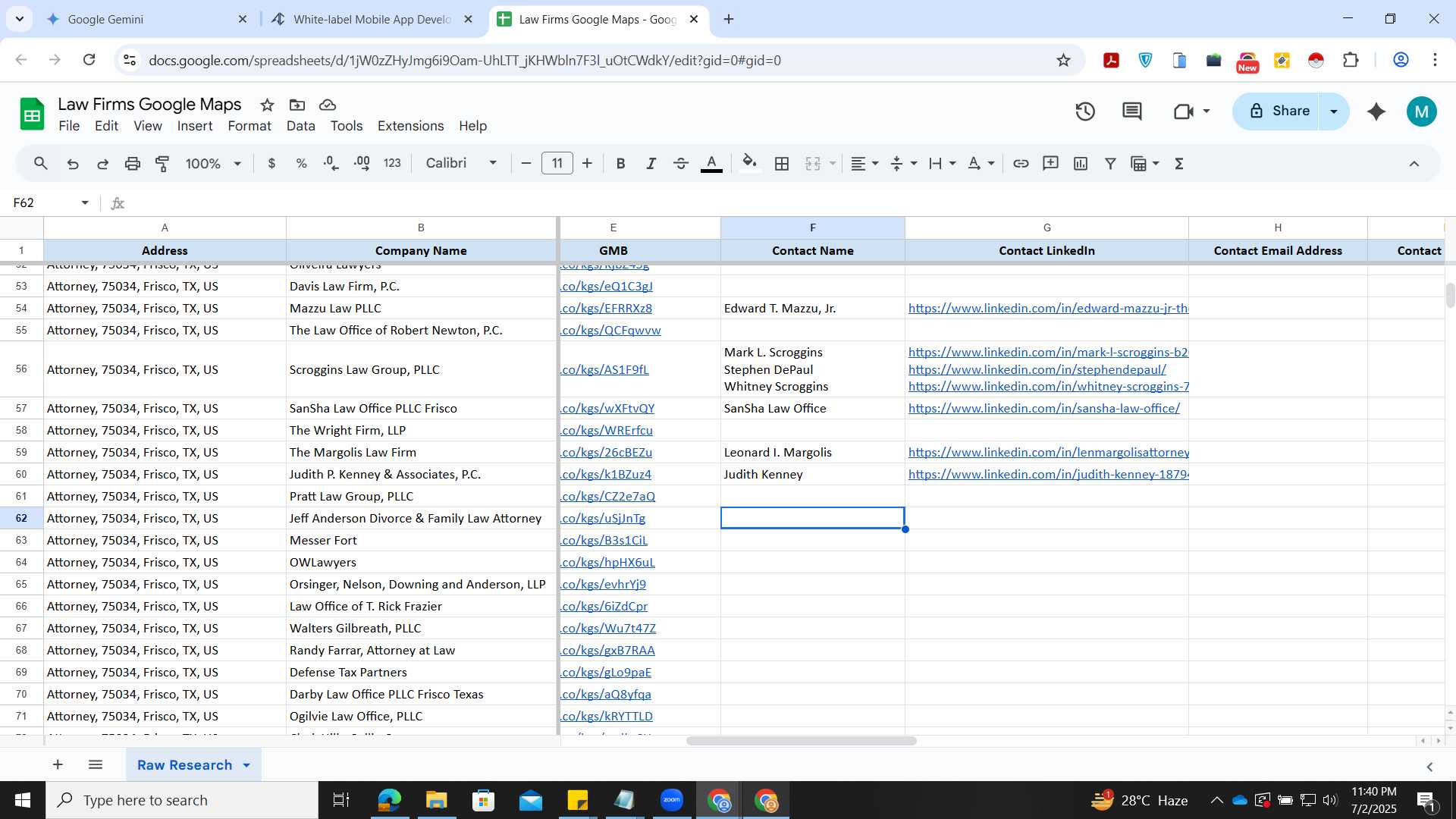Format as currency
The image size is (1456, 819).
pyautogui.click(x=271, y=163)
